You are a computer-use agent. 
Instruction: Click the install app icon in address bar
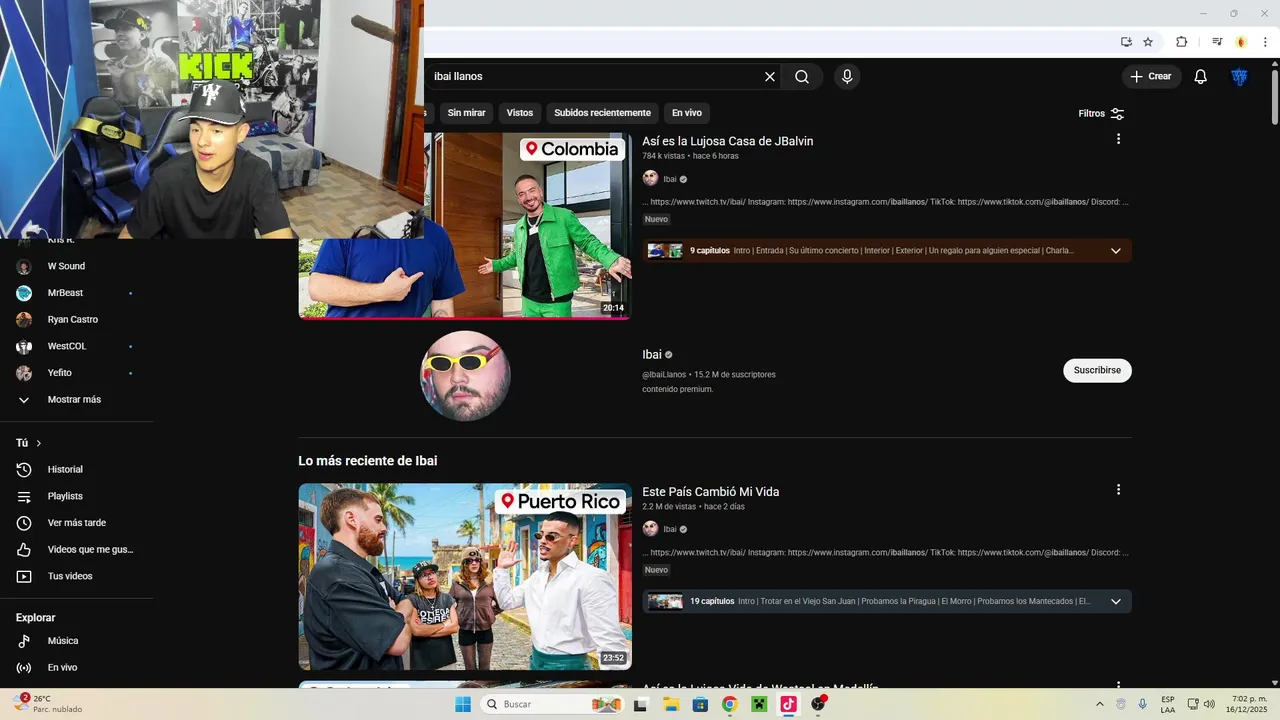point(1126,42)
